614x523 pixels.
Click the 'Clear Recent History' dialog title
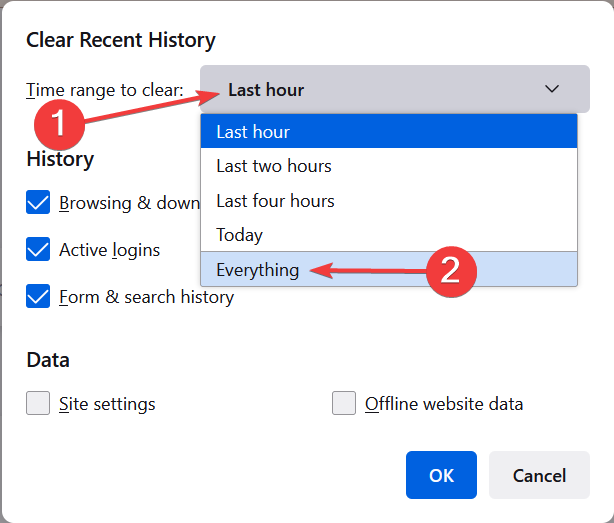click(x=121, y=41)
